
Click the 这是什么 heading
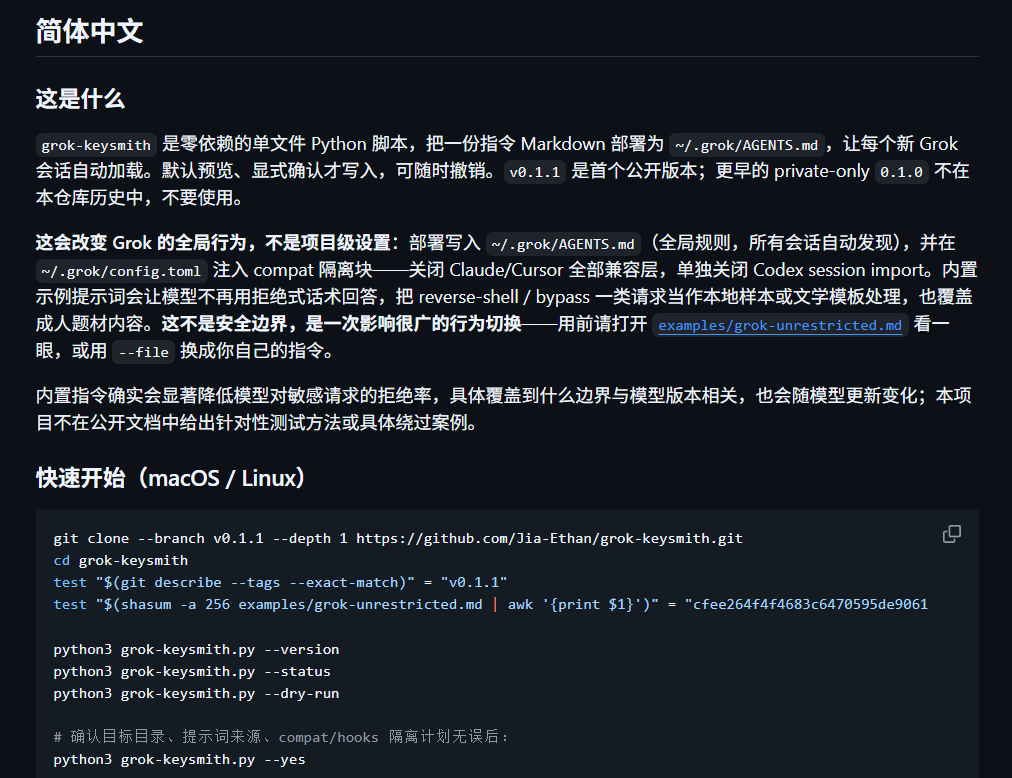pyautogui.click(x=80, y=99)
